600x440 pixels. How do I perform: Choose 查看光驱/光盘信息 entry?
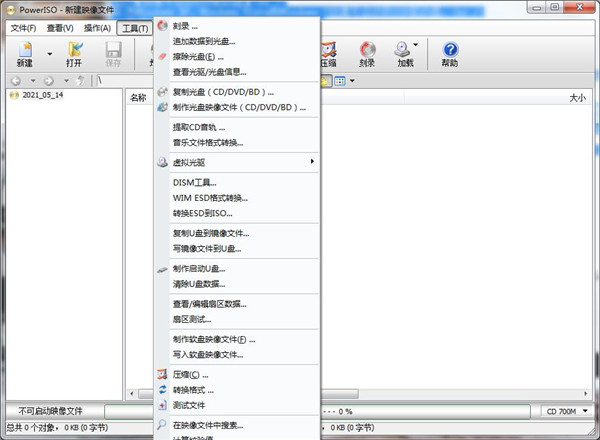pyautogui.click(x=237, y=72)
